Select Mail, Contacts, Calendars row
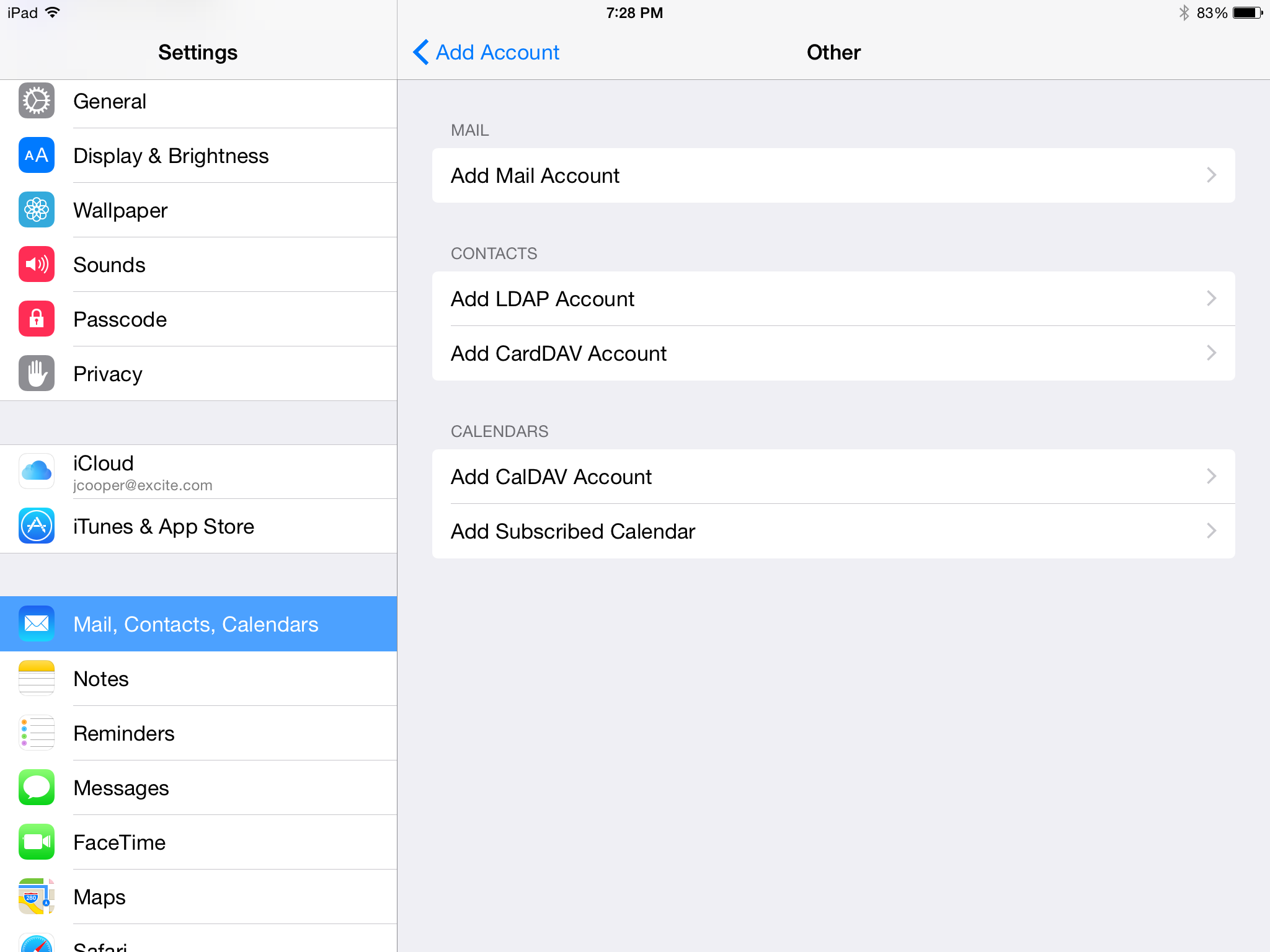The image size is (1270, 952). pyautogui.click(x=198, y=624)
